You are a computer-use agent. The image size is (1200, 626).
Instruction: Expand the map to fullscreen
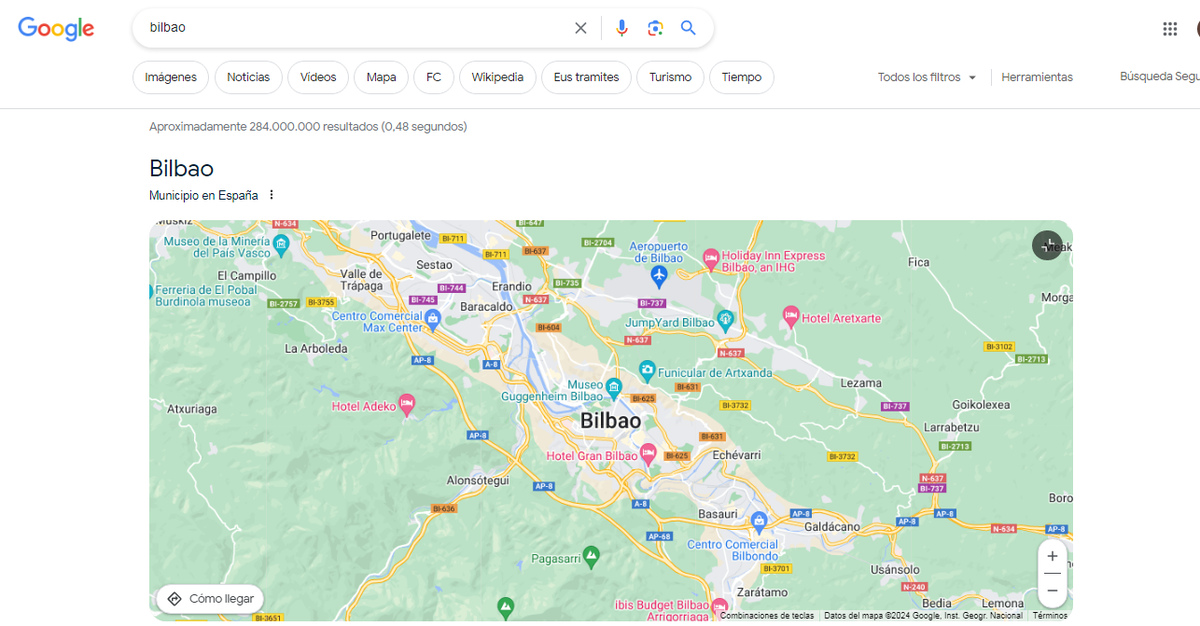click(1047, 245)
